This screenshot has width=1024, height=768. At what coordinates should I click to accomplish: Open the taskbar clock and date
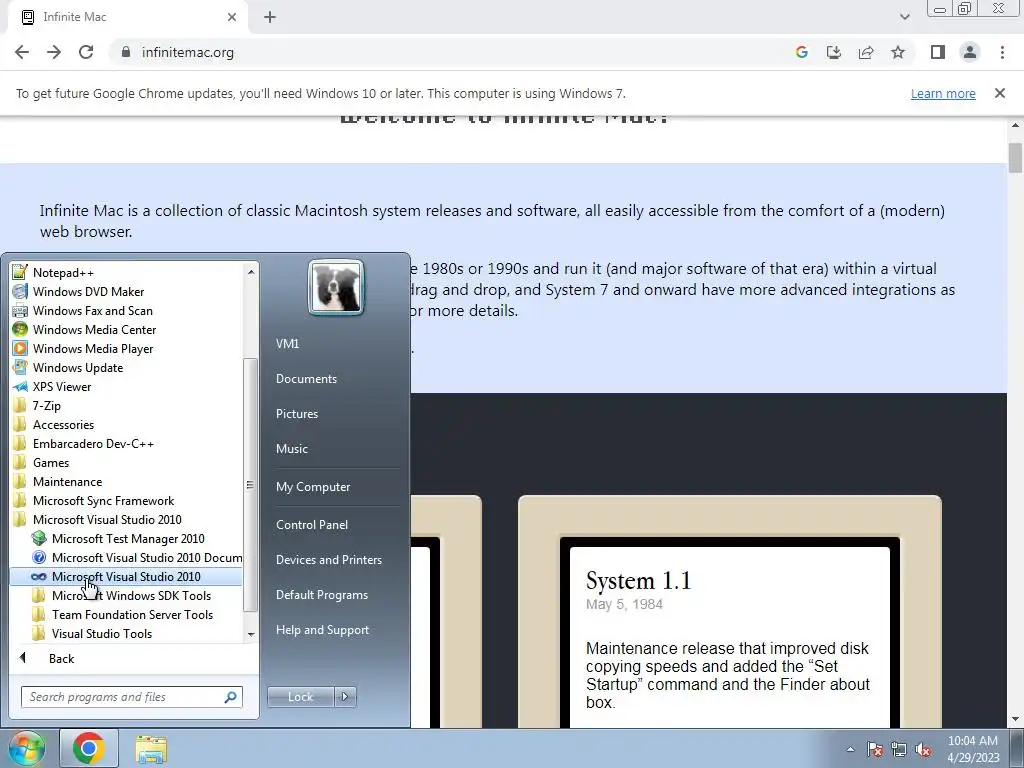pyautogui.click(x=973, y=749)
